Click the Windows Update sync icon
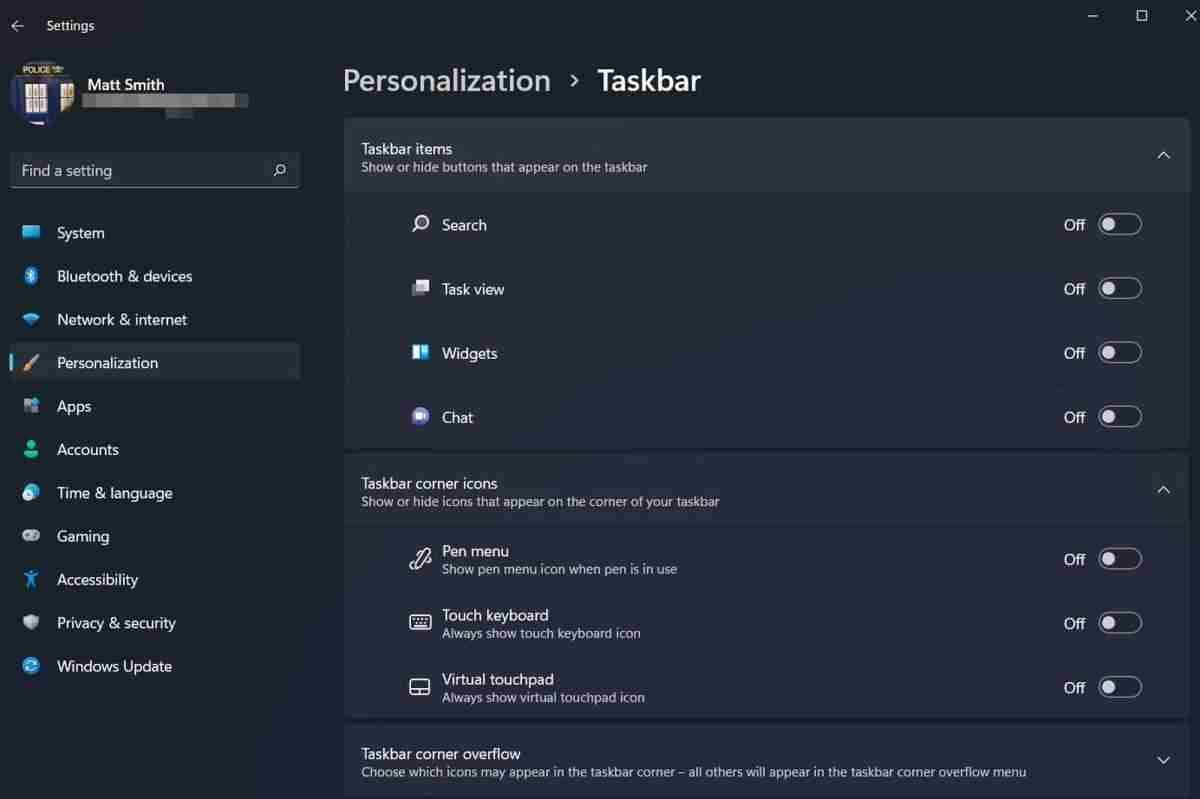1200x799 pixels. tap(31, 666)
